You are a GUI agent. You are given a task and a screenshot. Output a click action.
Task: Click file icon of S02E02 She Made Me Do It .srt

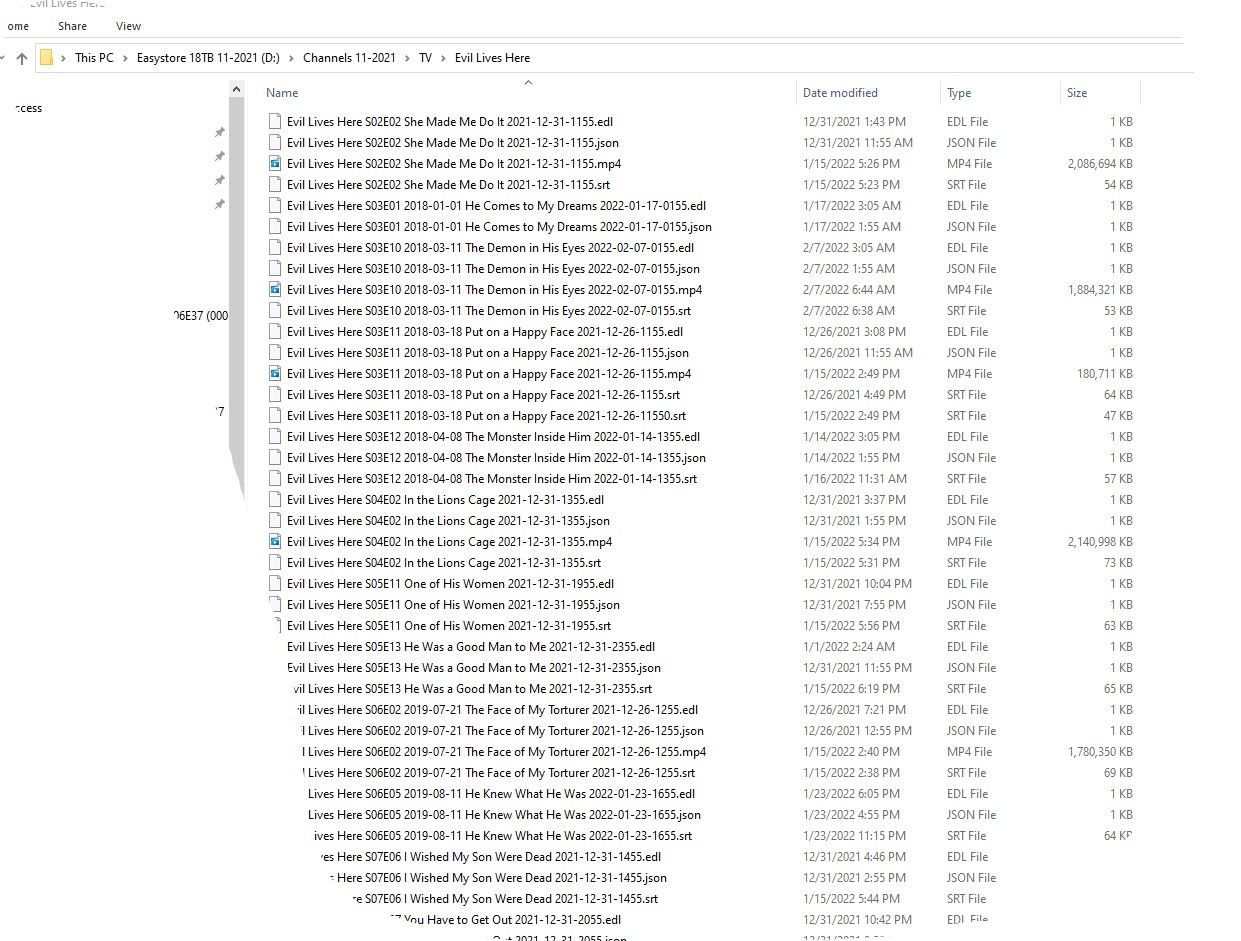275,184
